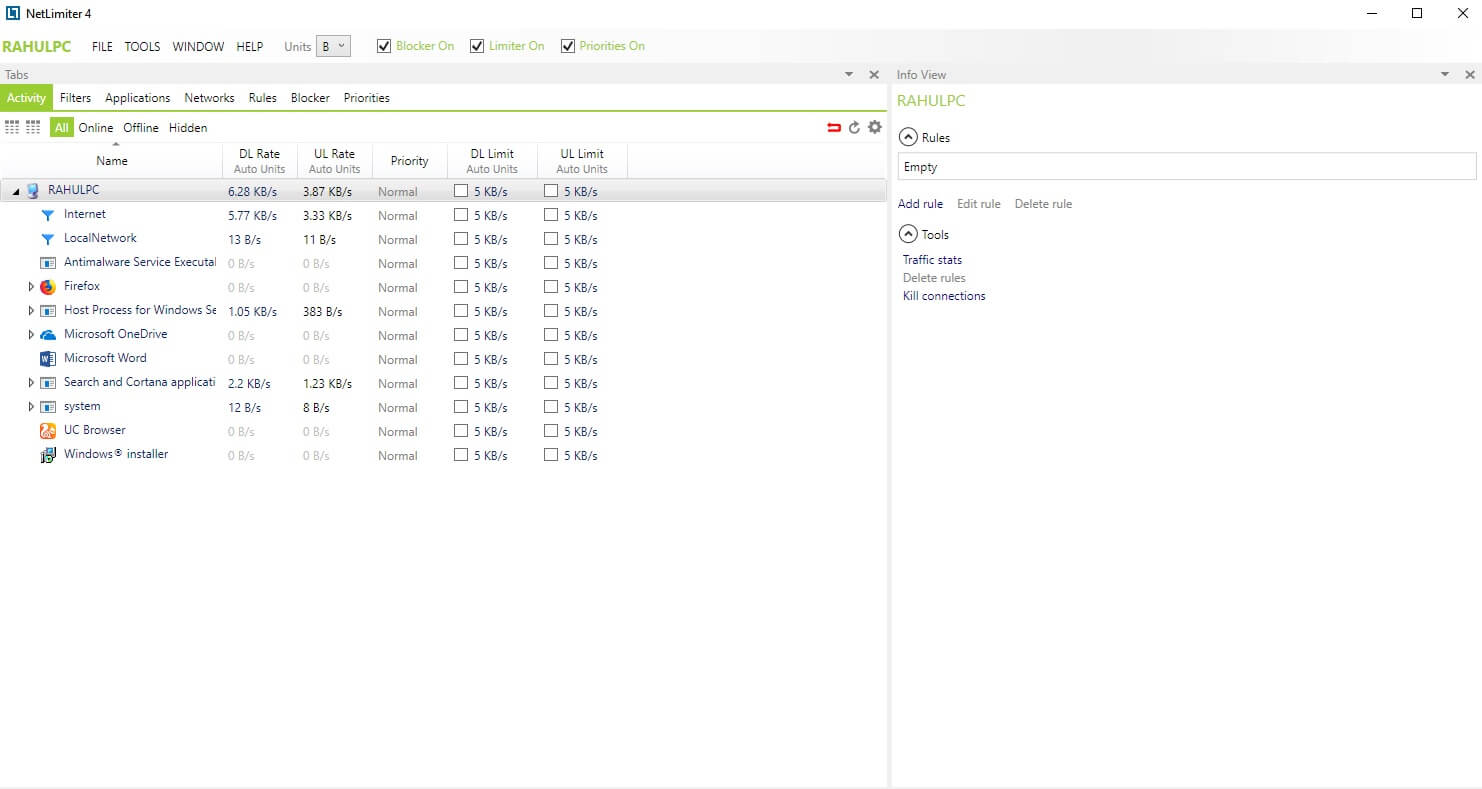Viewport: 1482px width, 789px height.
Task: Open the FILE menu
Action: (102, 47)
